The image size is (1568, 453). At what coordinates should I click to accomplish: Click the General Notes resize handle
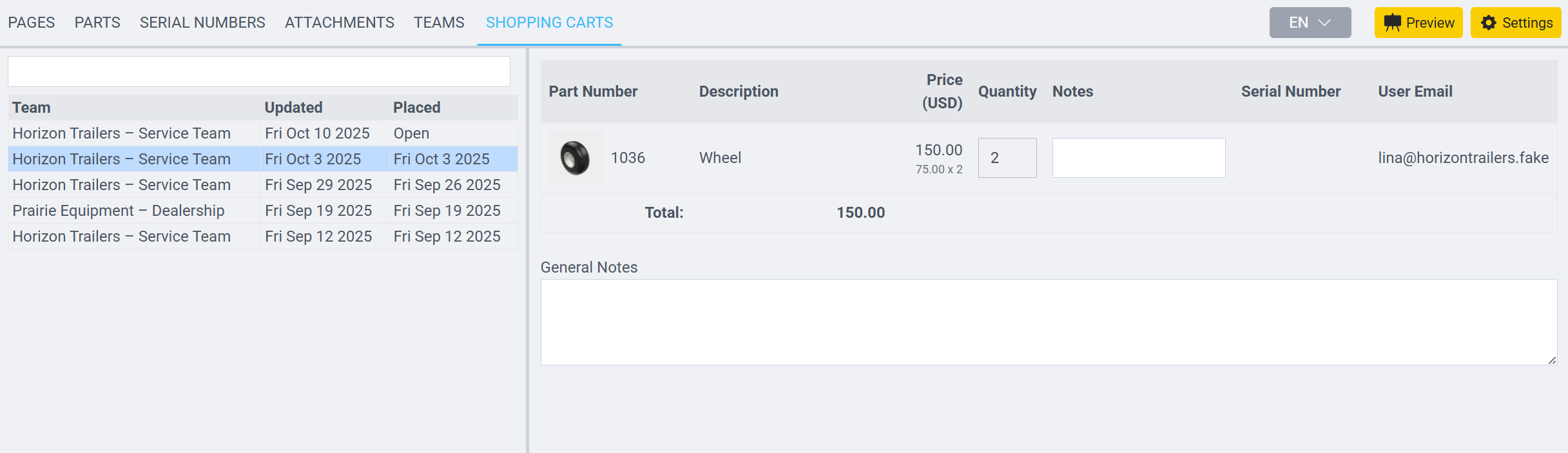pyautogui.click(x=1552, y=360)
